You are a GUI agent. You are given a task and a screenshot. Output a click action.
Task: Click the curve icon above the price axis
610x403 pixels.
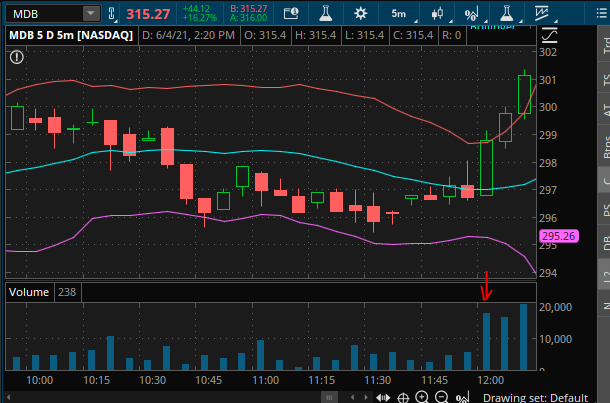[549, 36]
